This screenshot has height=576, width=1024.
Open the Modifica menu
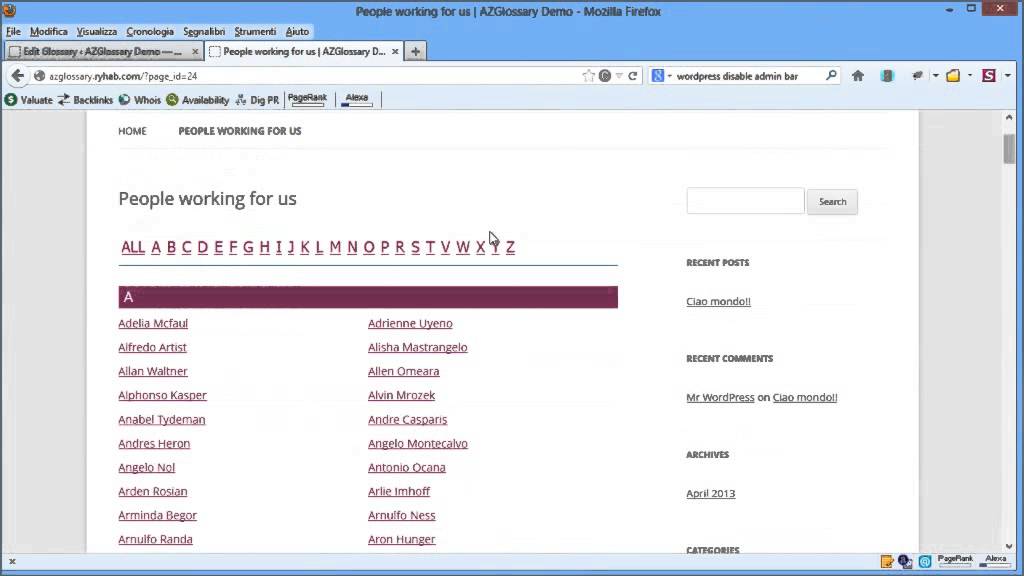pyautogui.click(x=48, y=31)
